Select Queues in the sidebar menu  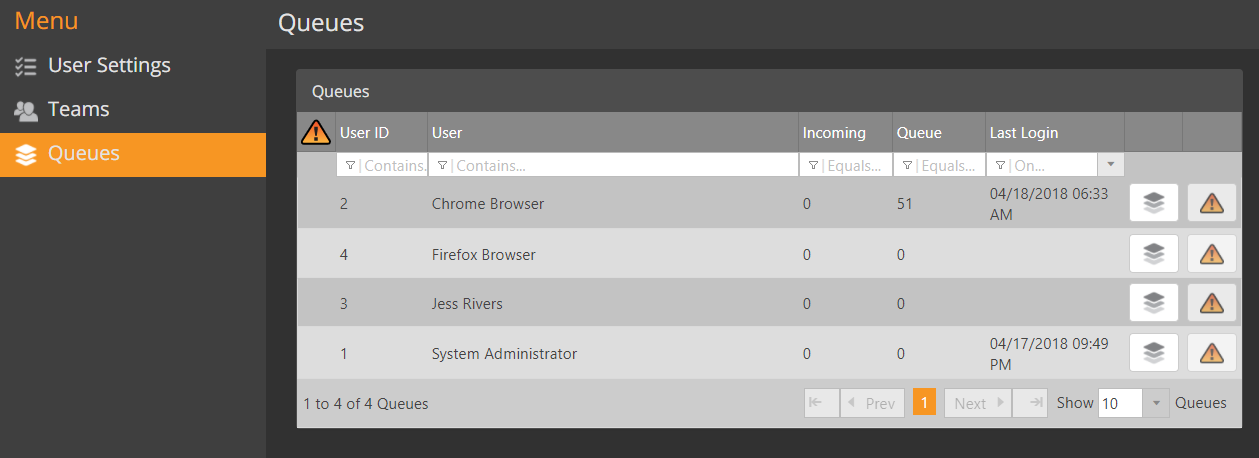[x=133, y=154]
